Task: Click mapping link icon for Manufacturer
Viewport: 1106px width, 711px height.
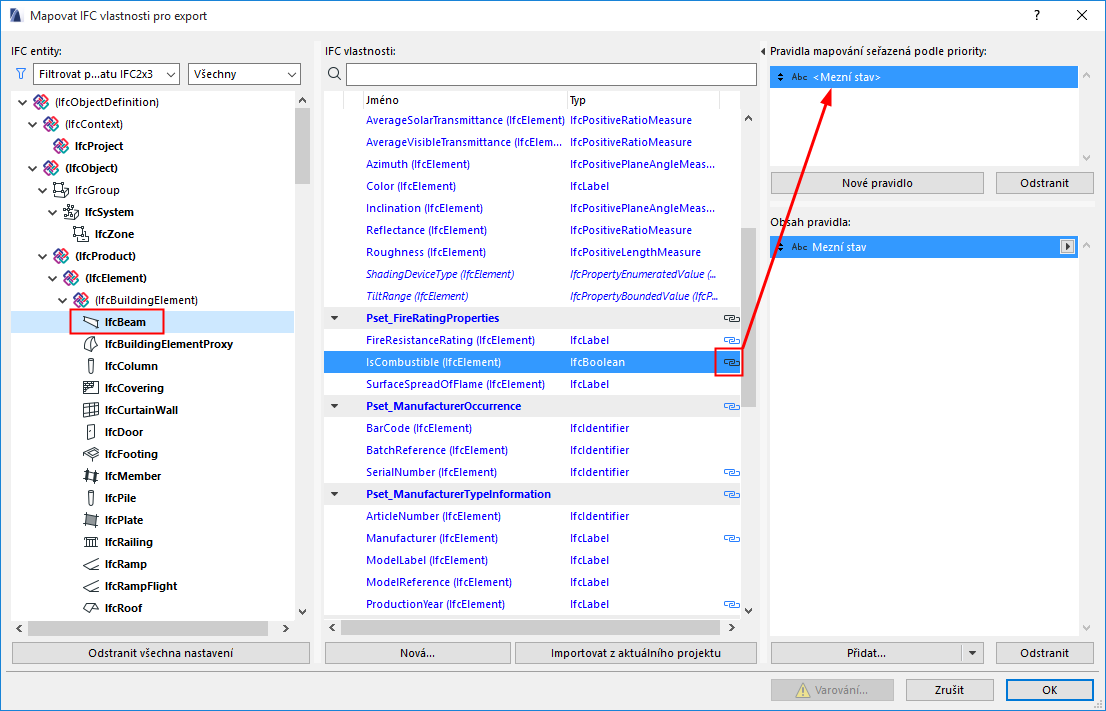Action: click(731, 538)
